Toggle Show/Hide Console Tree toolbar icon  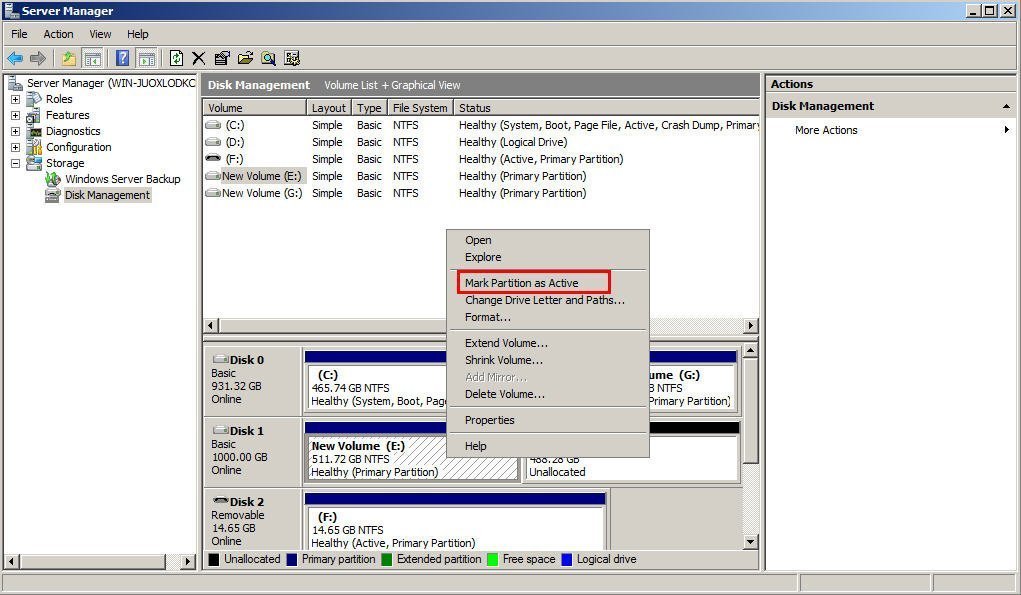(x=93, y=59)
